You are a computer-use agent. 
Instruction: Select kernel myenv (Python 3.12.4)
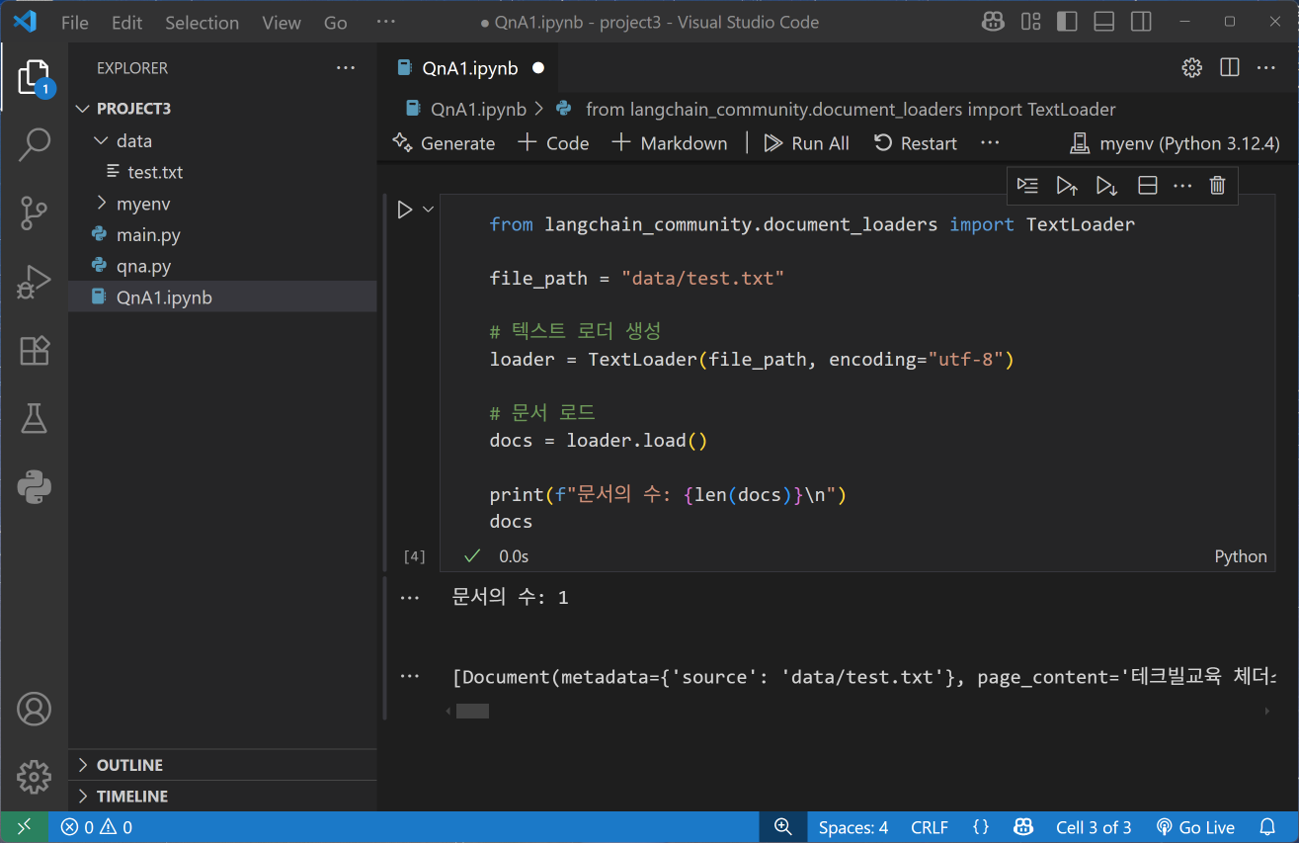coord(1174,143)
